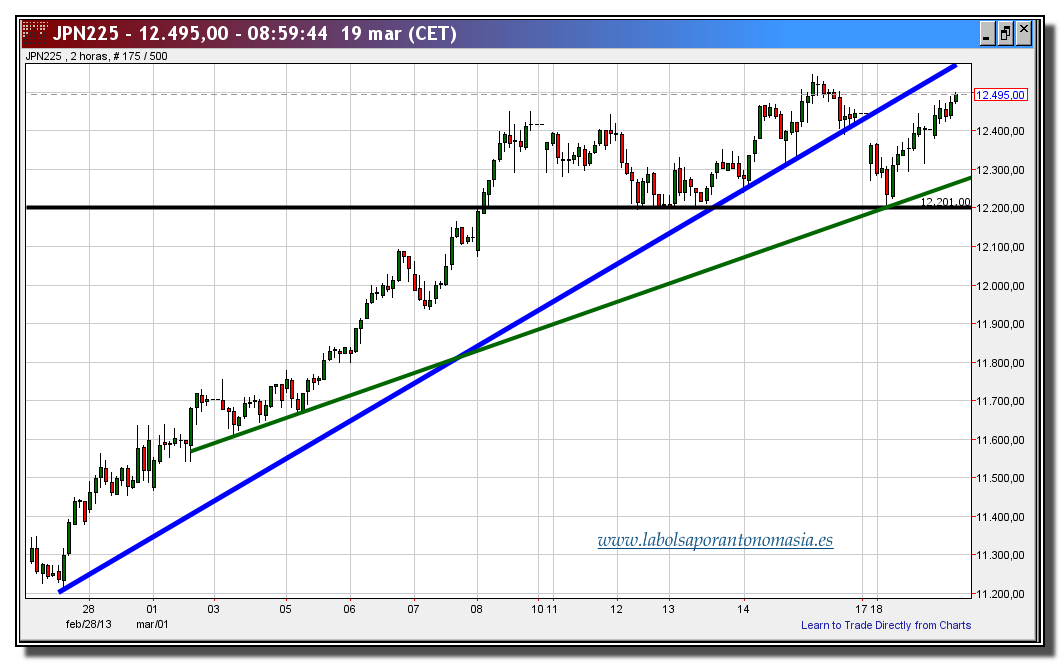Click the 11.400,00 price axis label
This screenshot has height=662, width=1060.
1000,517
